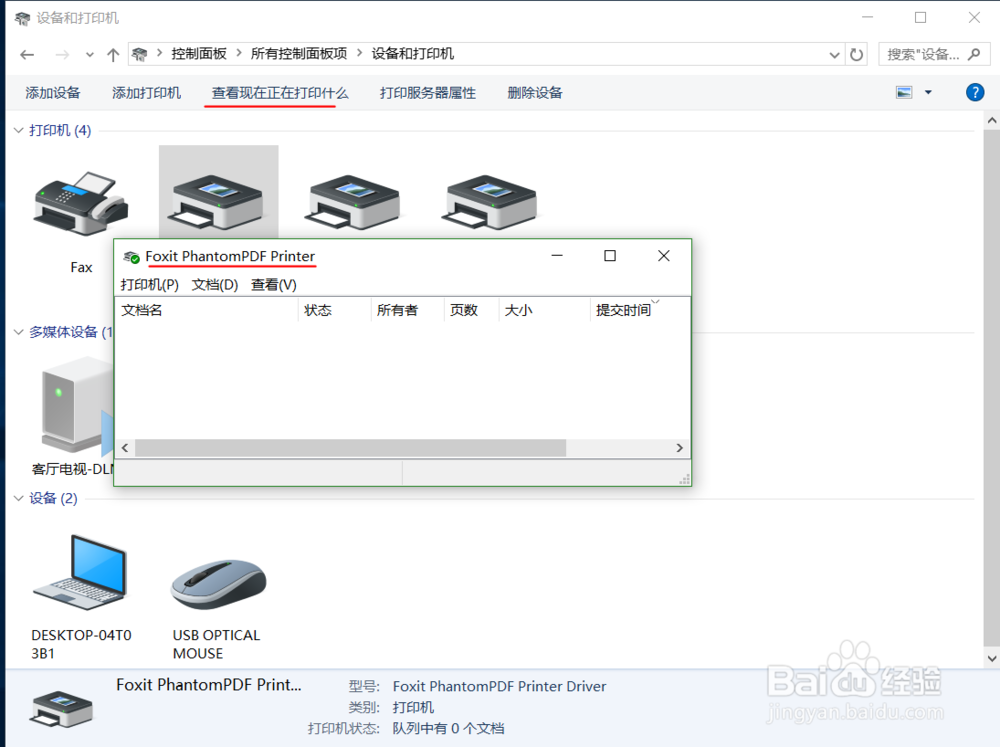
Task: Sort queue by 所有者 column
Action: [408, 310]
